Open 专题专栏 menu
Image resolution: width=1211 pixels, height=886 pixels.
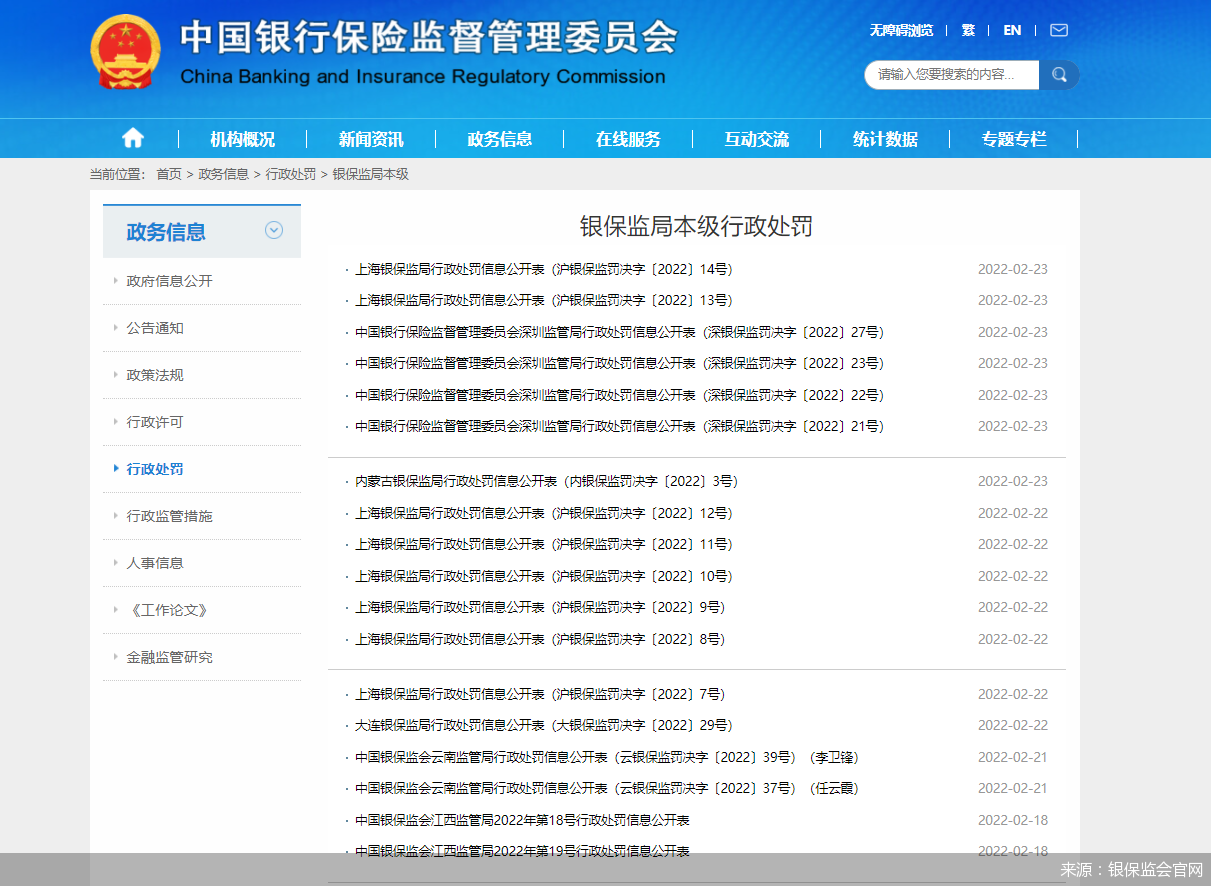click(x=1014, y=139)
